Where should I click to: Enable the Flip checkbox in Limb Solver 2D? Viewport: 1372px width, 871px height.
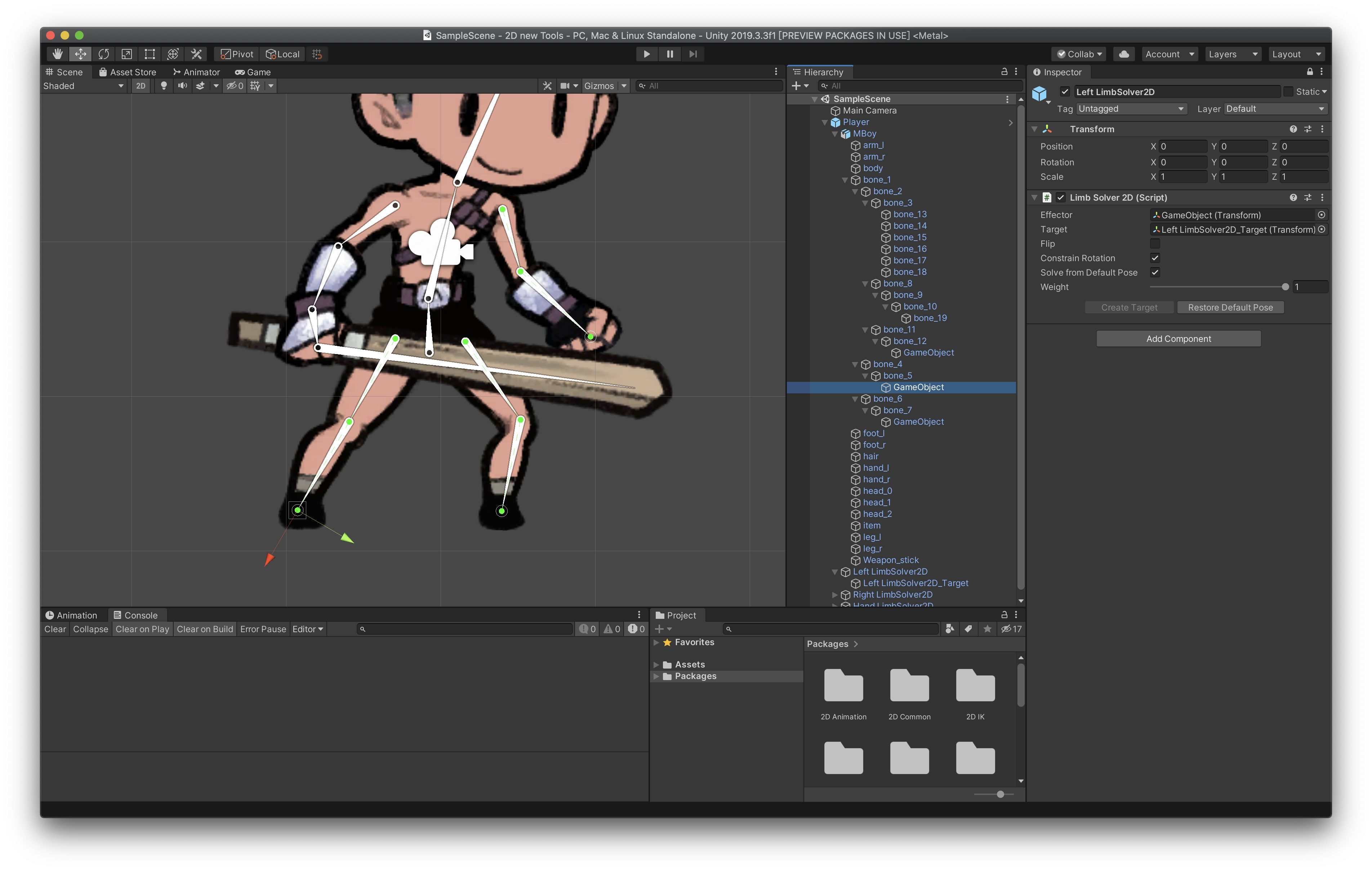1155,244
